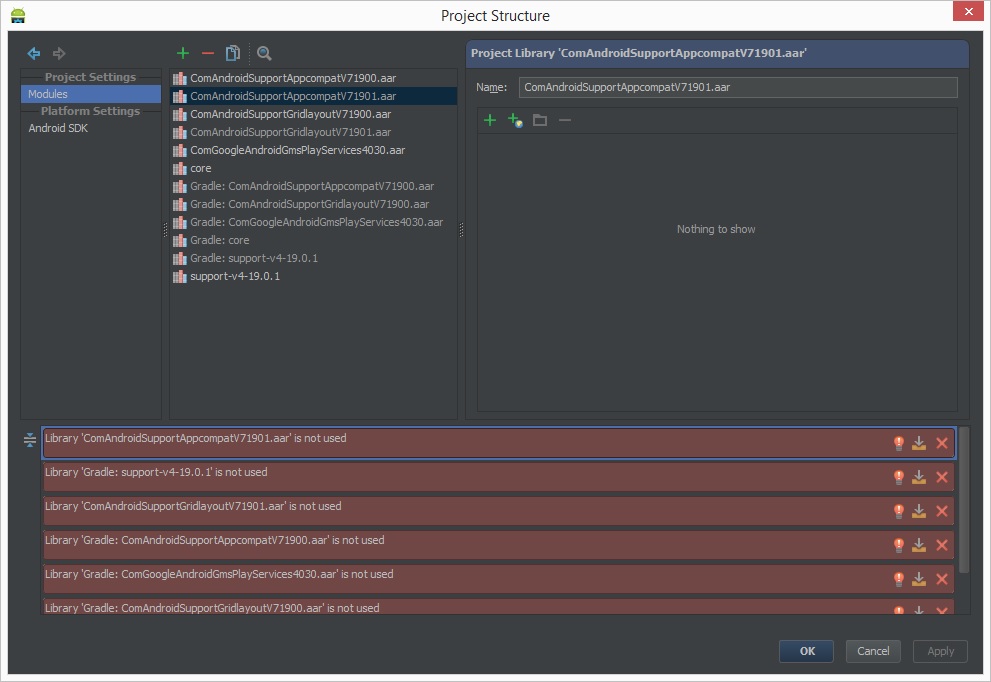Navigate to Gradle AppcompatV71900.aar problem

919,545
